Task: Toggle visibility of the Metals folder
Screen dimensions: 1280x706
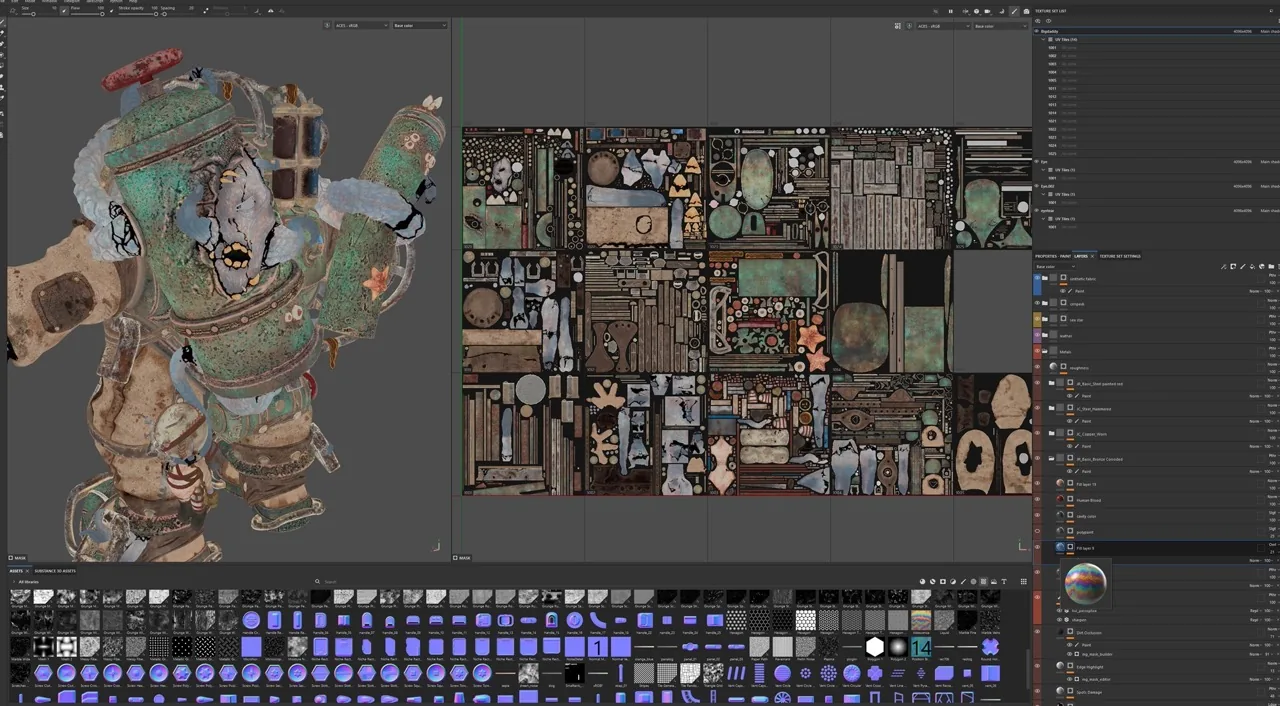Action: coord(1037,351)
